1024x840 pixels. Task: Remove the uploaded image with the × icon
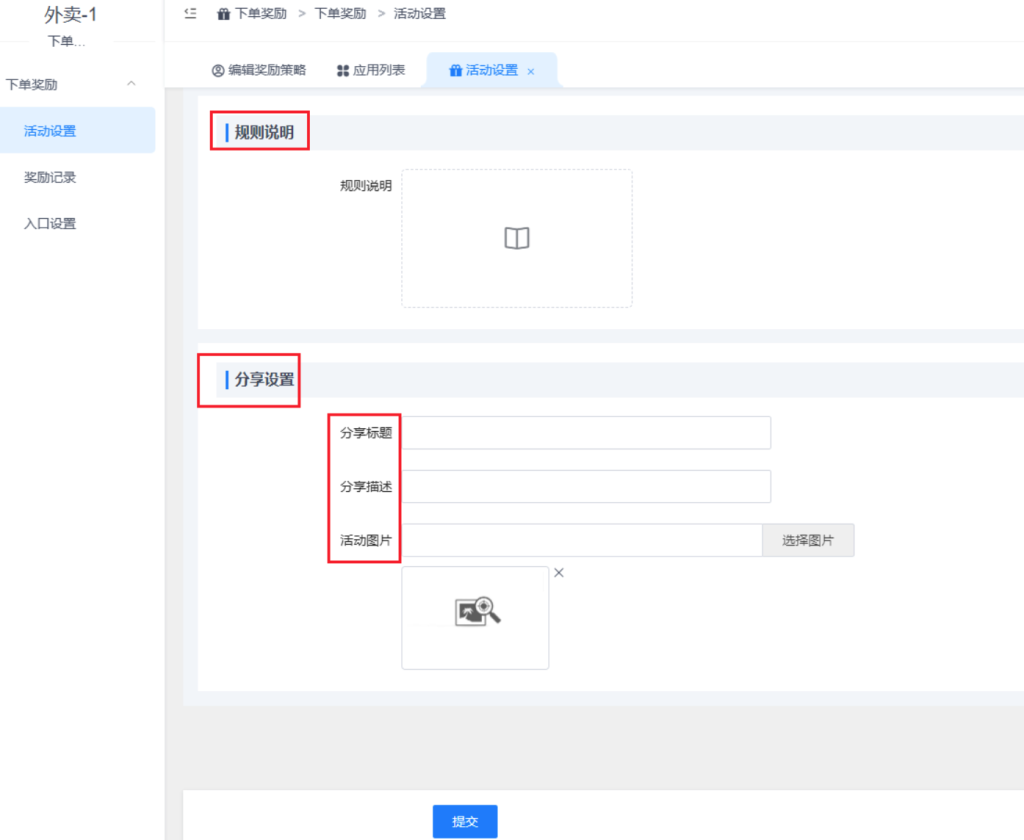coord(559,573)
